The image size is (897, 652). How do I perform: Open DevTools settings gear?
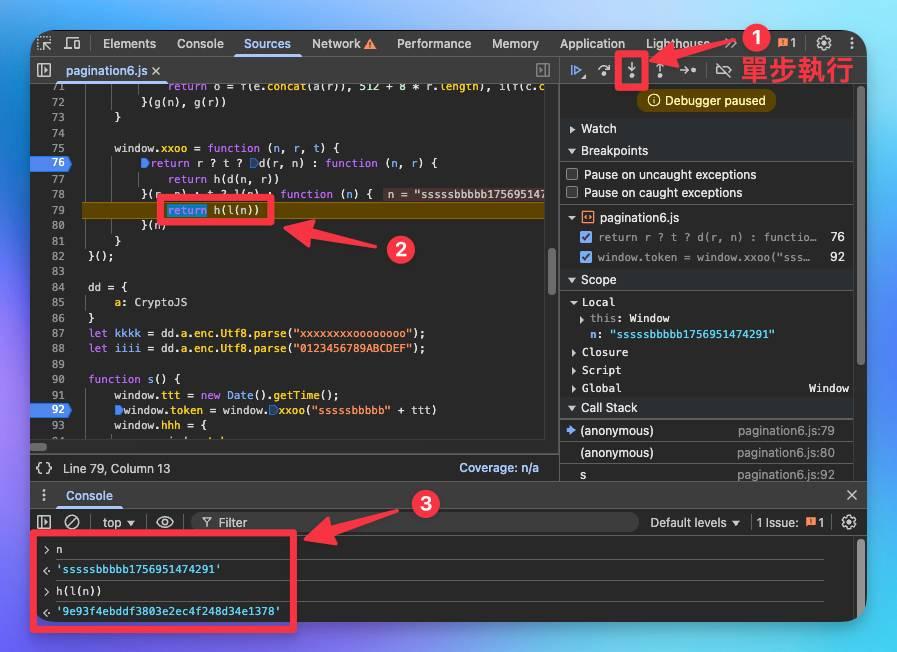[823, 43]
